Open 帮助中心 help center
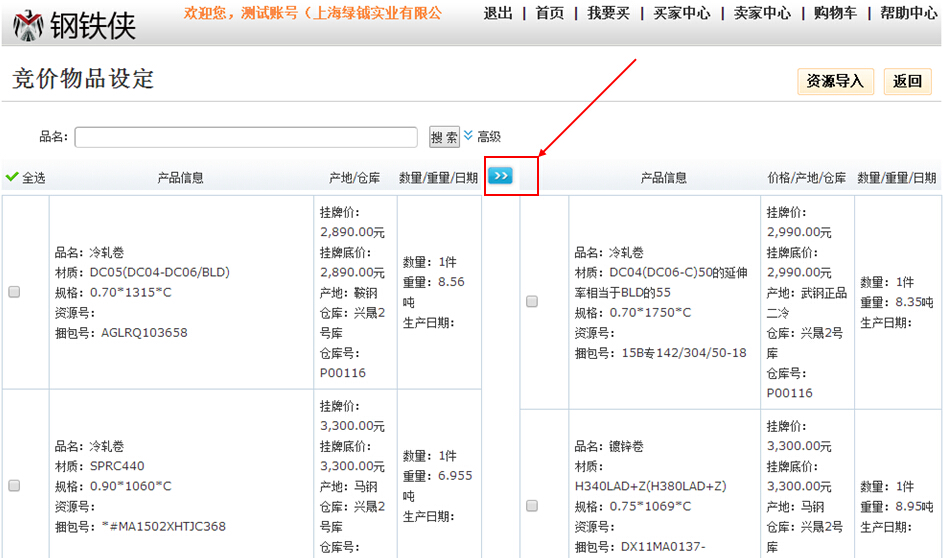This screenshot has height=558, width=943. tap(908, 13)
